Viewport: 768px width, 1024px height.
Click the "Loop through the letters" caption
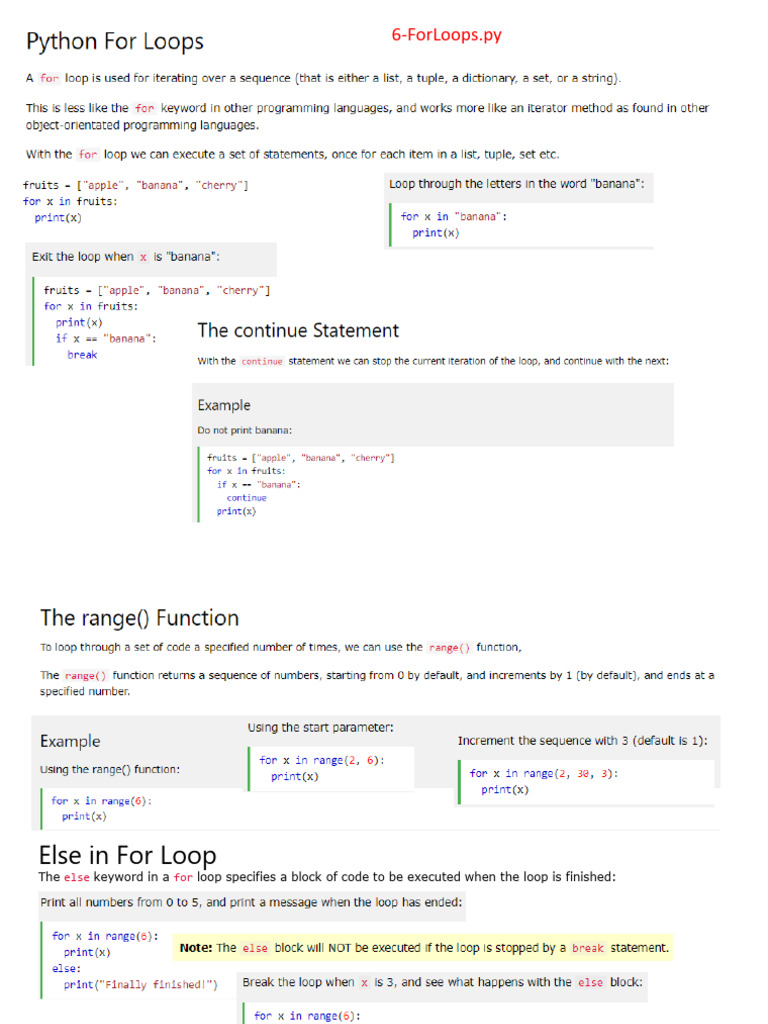[516, 184]
